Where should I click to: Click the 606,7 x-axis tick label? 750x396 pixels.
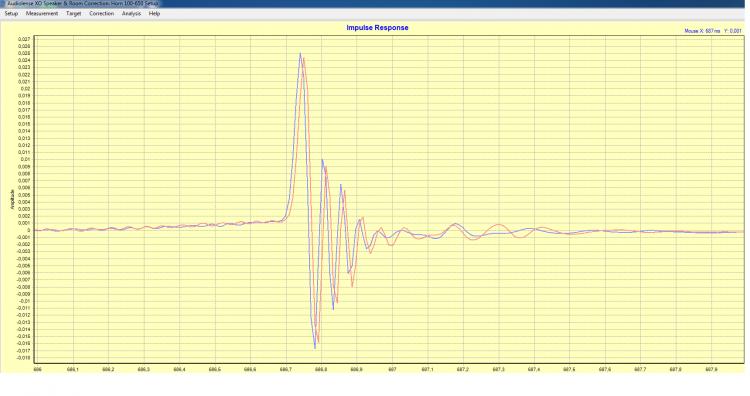[286, 369]
